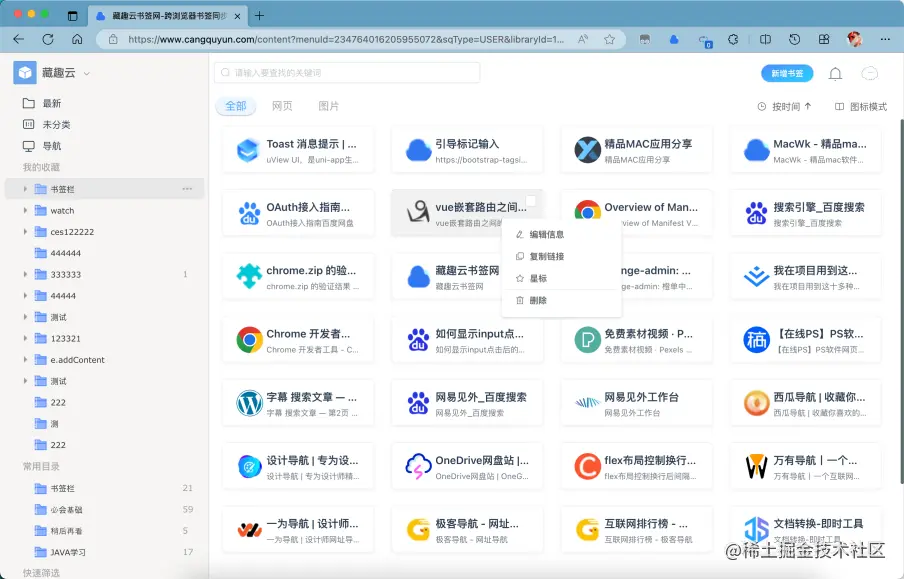Screen dimensions: 904x579
Task: Open more options dots on 书签栏 folder
Action: coord(187,189)
